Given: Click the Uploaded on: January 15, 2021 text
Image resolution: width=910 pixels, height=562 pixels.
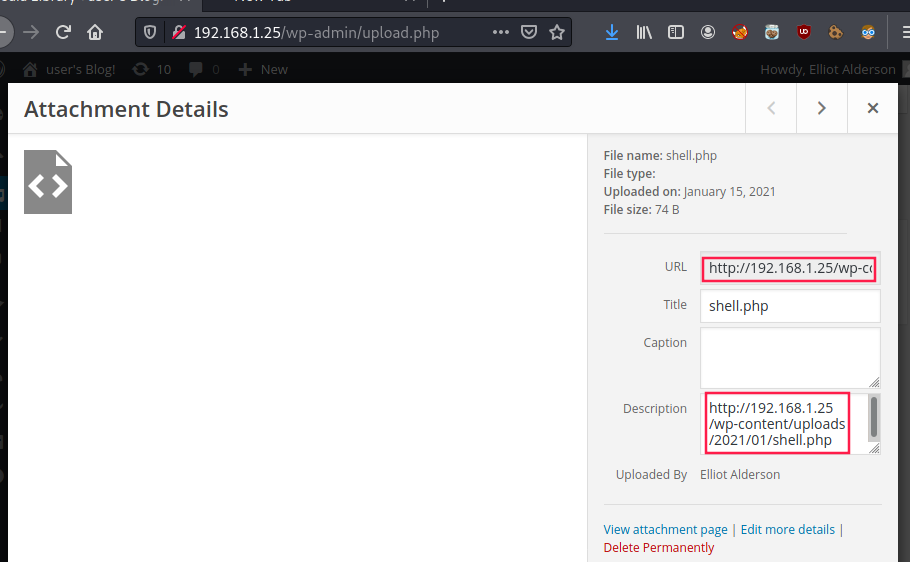Looking at the screenshot, I should [689, 192].
